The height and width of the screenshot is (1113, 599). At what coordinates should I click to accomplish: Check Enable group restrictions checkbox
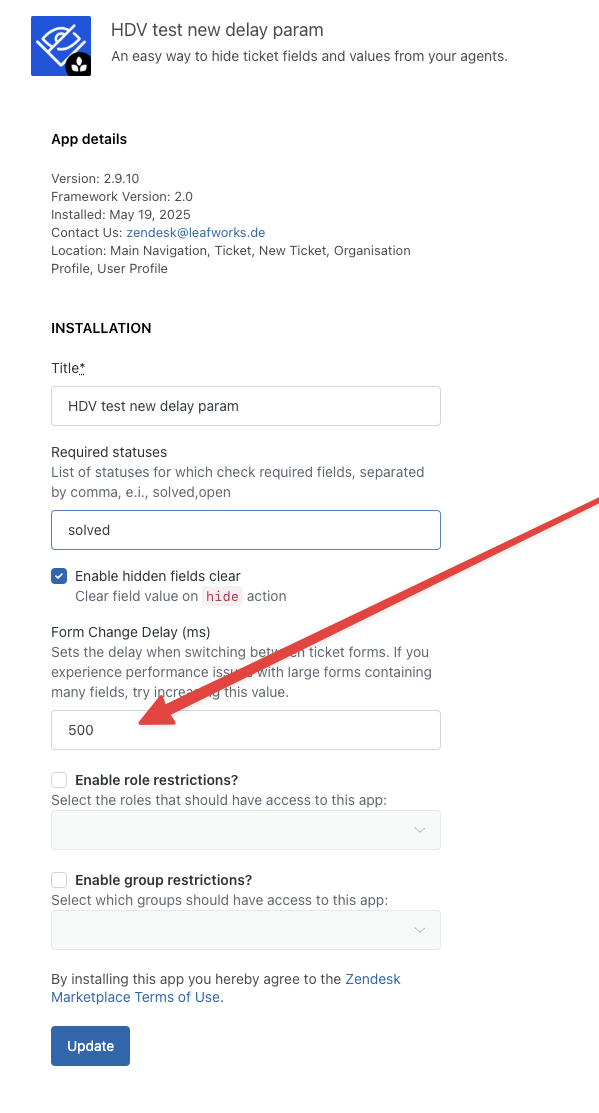59,880
